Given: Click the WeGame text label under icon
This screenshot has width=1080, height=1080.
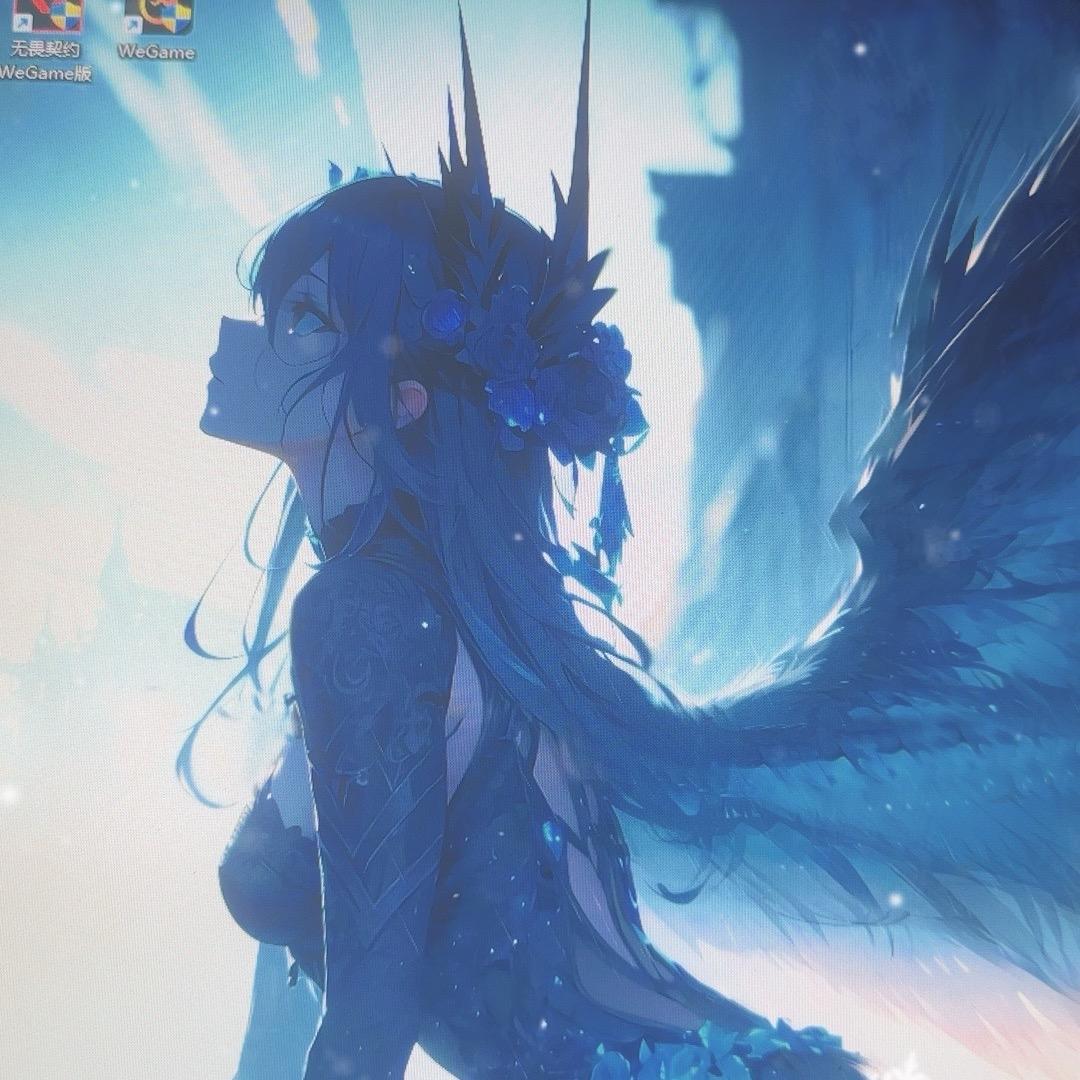Looking at the screenshot, I should (157, 52).
